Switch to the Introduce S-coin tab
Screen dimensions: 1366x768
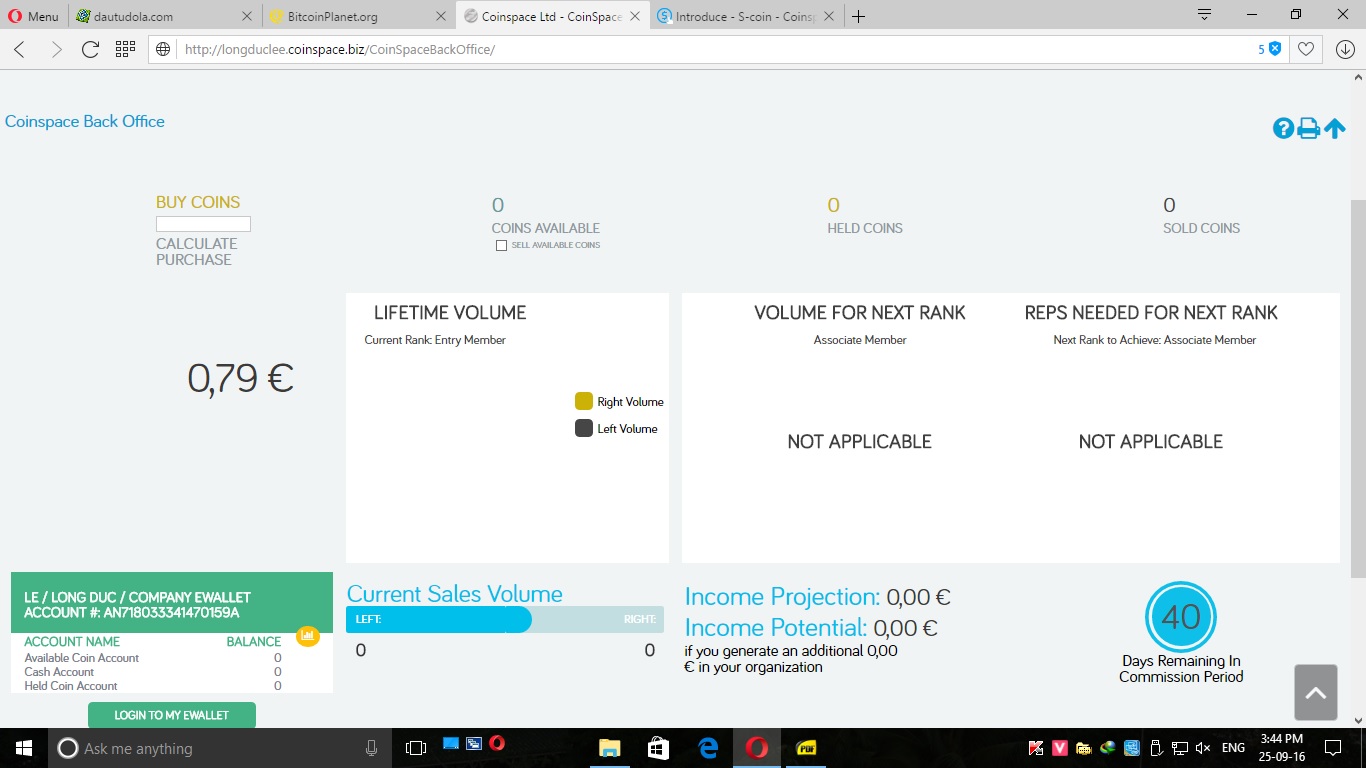[x=748, y=17]
